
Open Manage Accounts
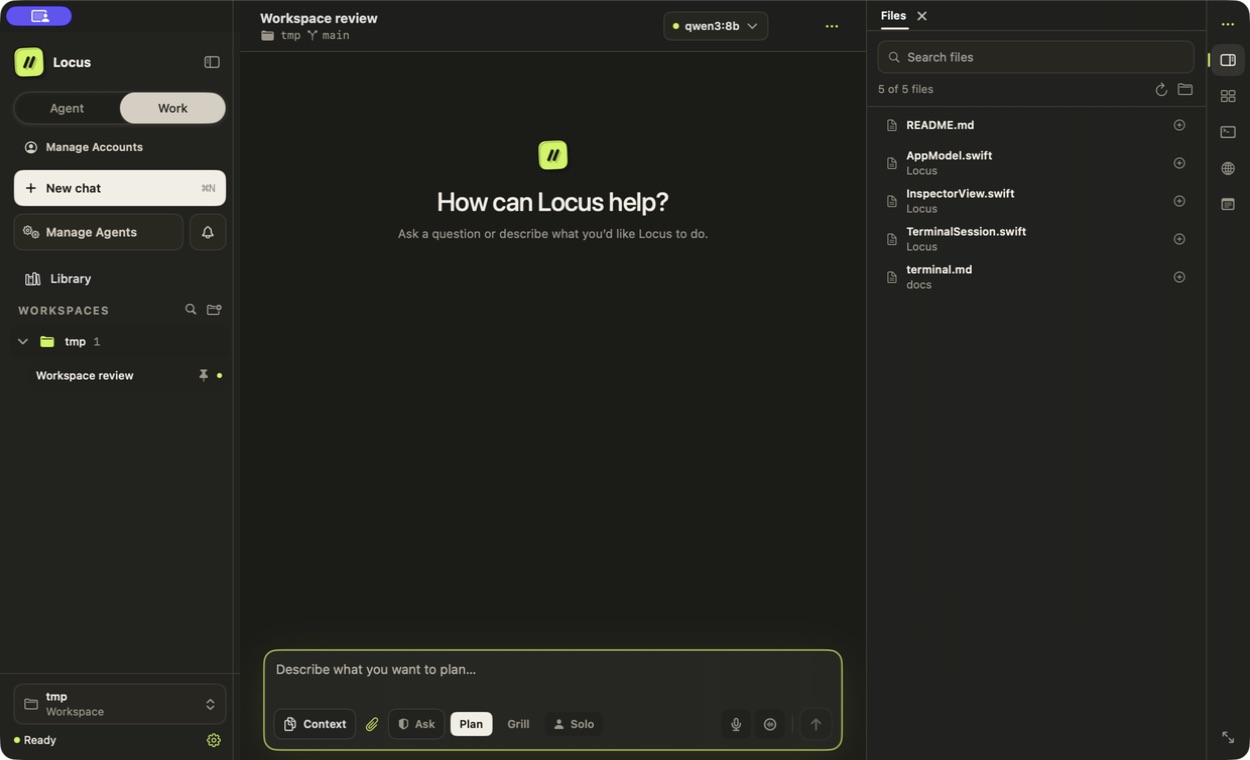[x=84, y=147]
